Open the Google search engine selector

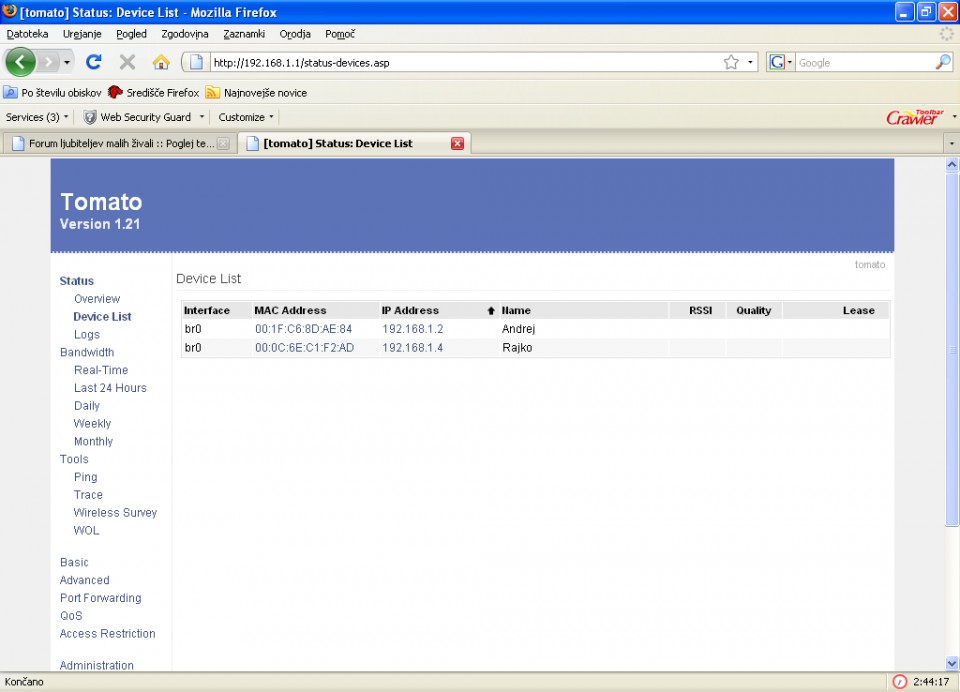tap(781, 62)
